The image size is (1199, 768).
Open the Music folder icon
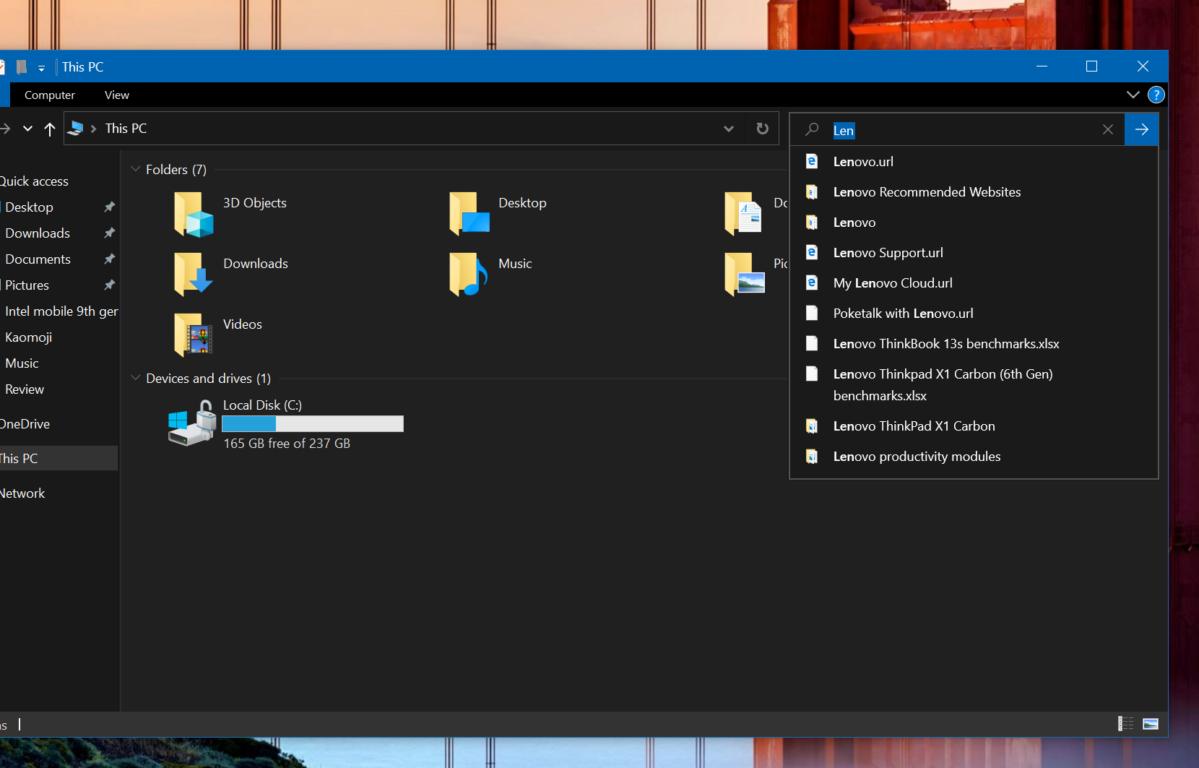pyautogui.click(x=468, y=274)
